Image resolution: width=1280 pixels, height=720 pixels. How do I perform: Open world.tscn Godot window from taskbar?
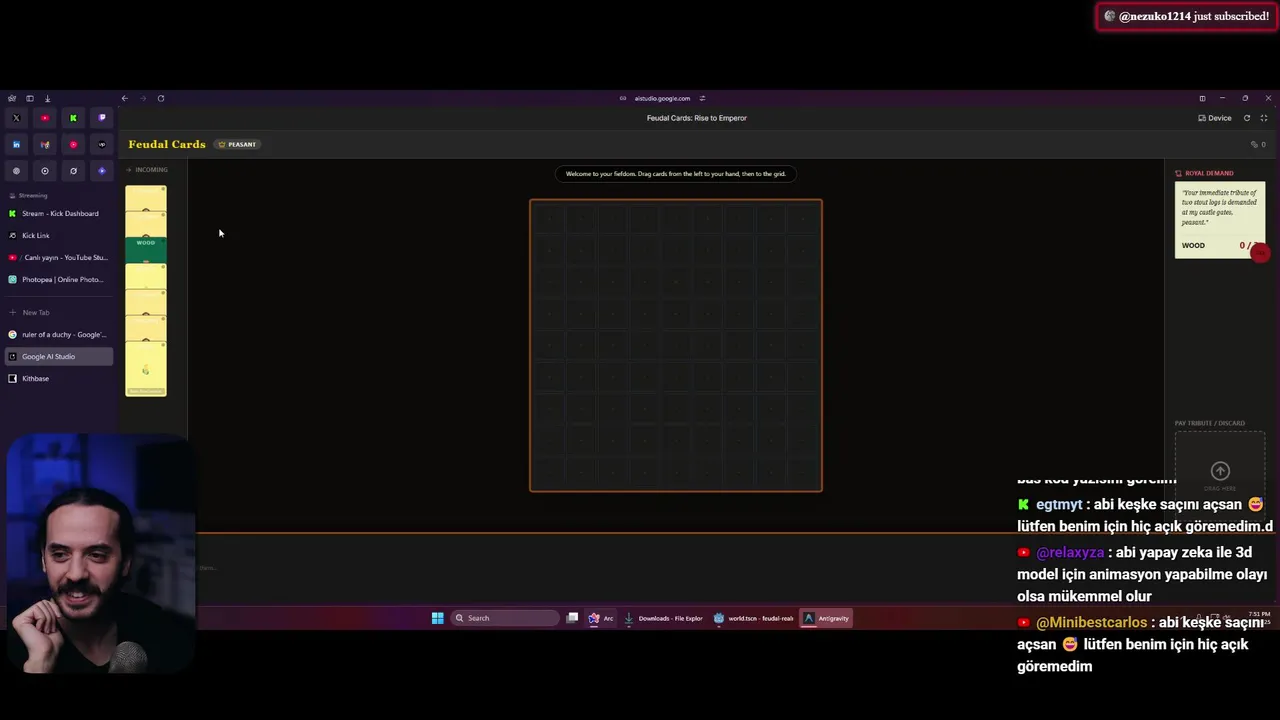754,618
